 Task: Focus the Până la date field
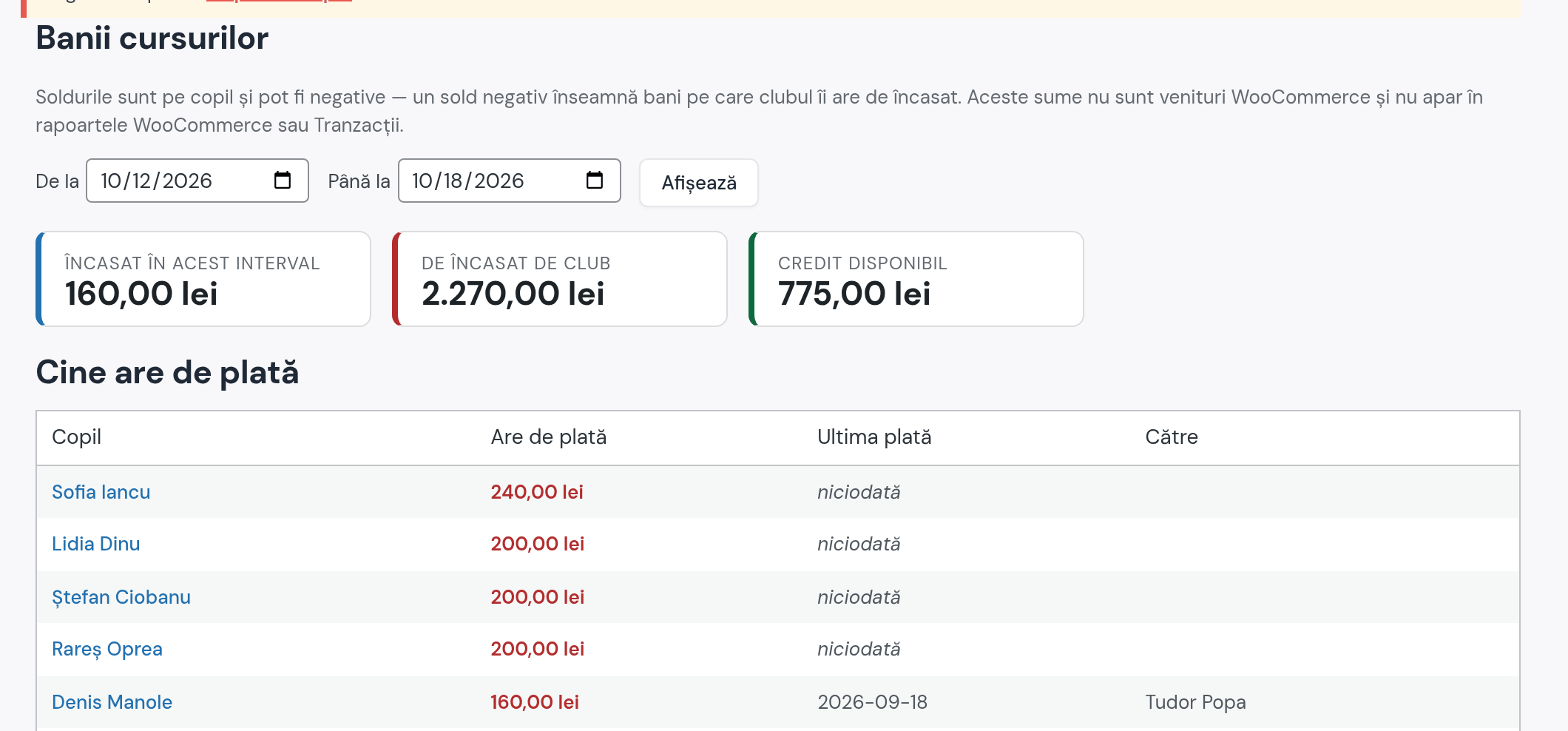click(x=510, y=181)
